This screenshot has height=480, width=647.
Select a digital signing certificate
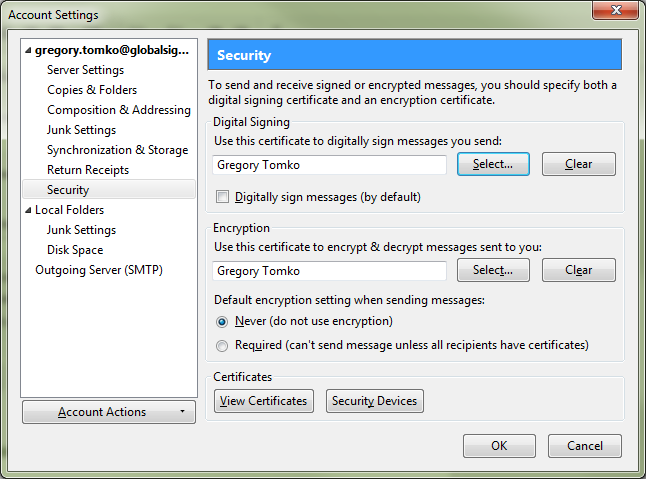pos(493,164)
